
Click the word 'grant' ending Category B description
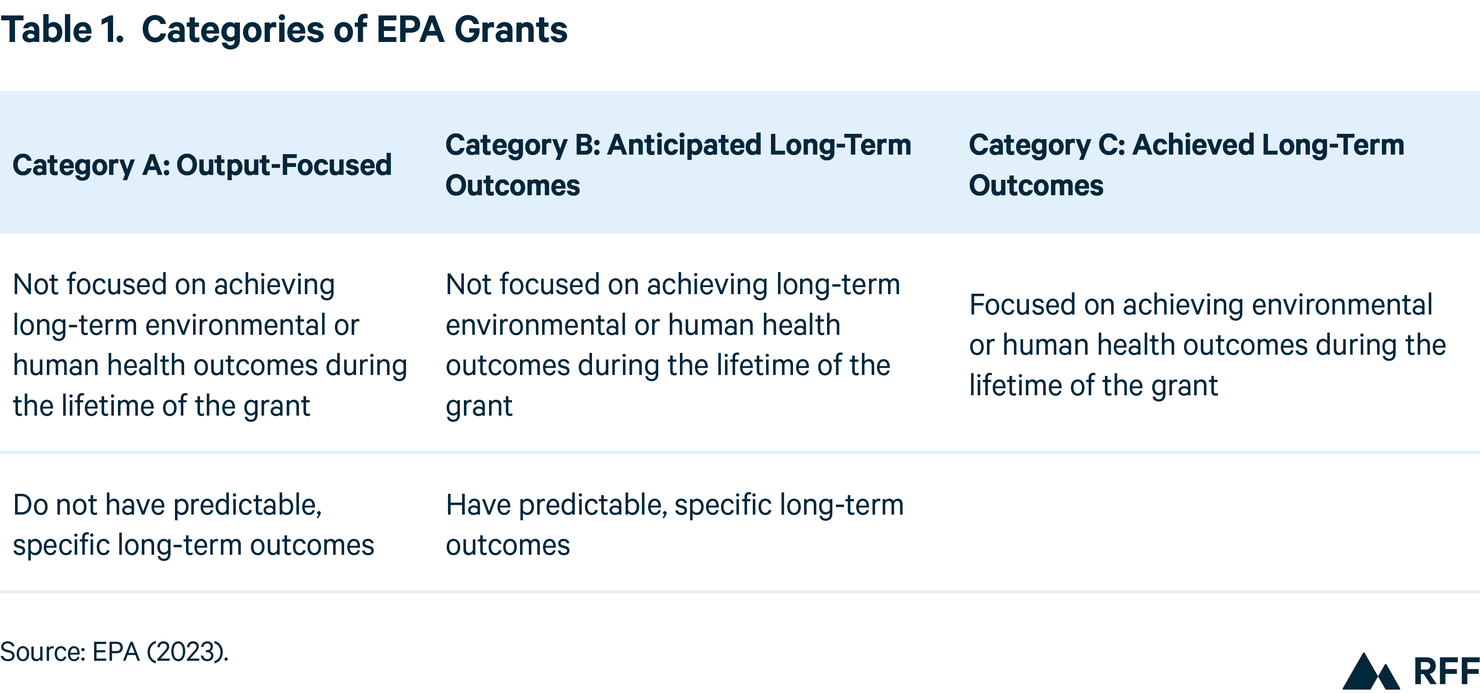pos(479,406)
